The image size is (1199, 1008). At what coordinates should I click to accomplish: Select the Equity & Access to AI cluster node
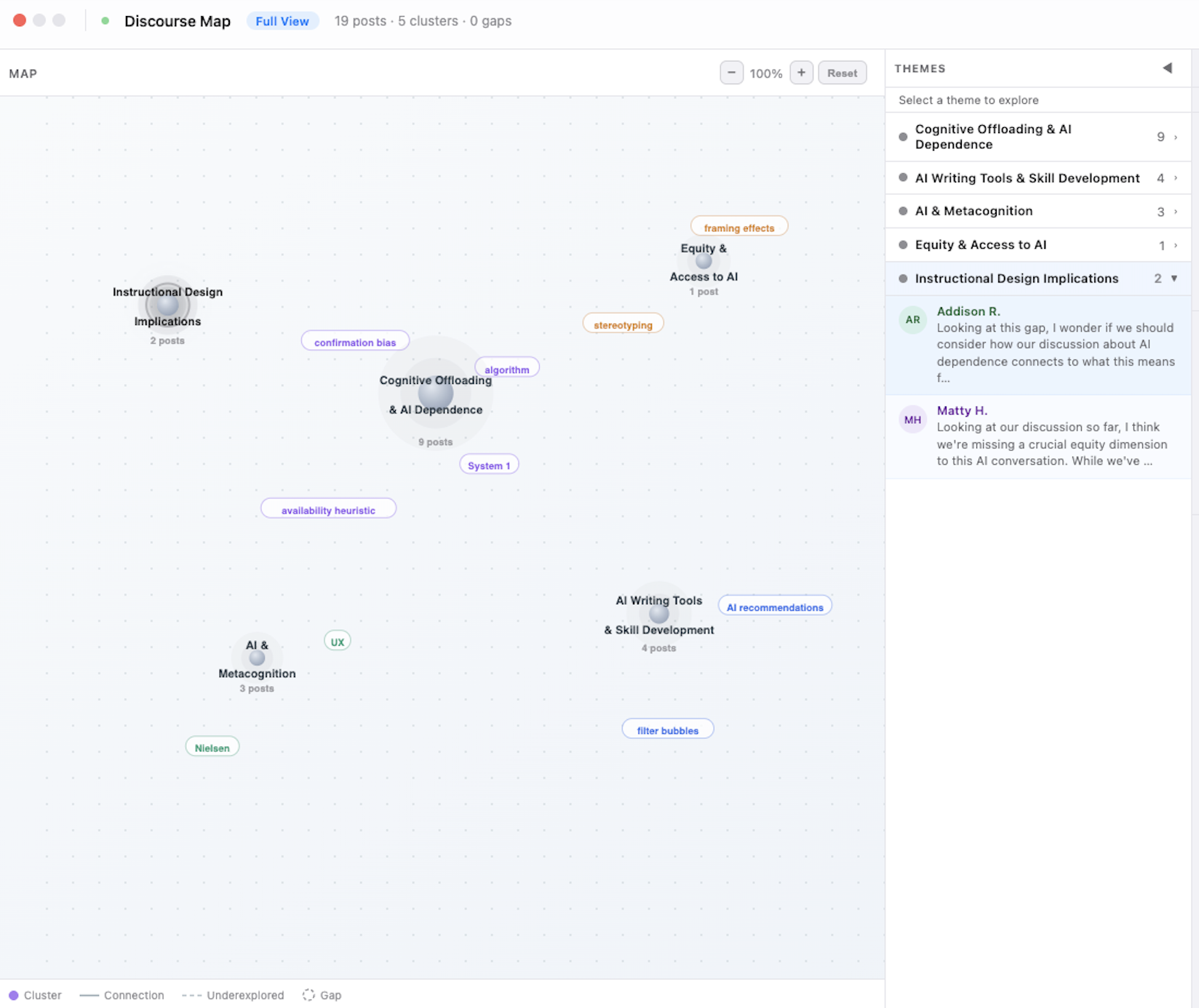pyautogui.click(x=703, y=260)
